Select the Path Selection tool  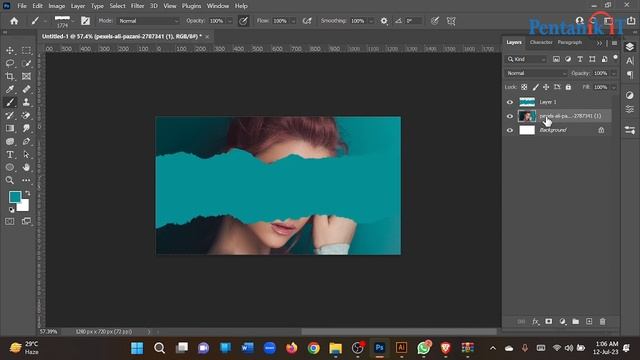point(26,154)
